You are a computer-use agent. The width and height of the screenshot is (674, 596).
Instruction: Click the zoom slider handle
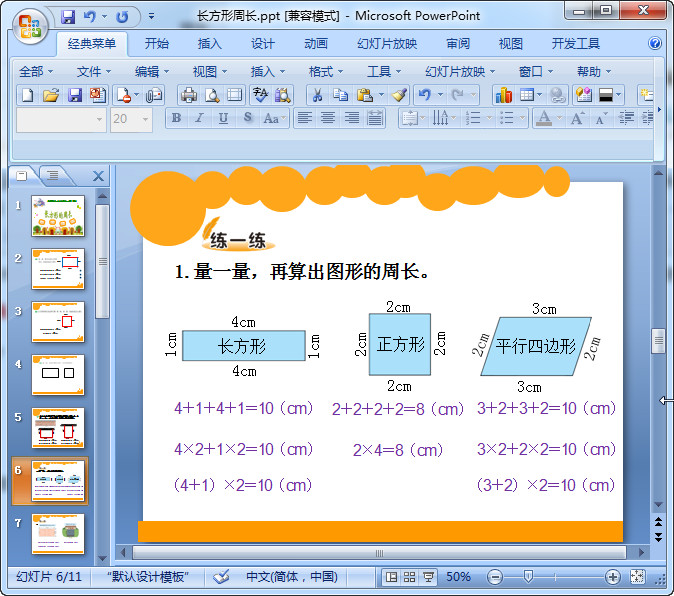tap(528, 577)
